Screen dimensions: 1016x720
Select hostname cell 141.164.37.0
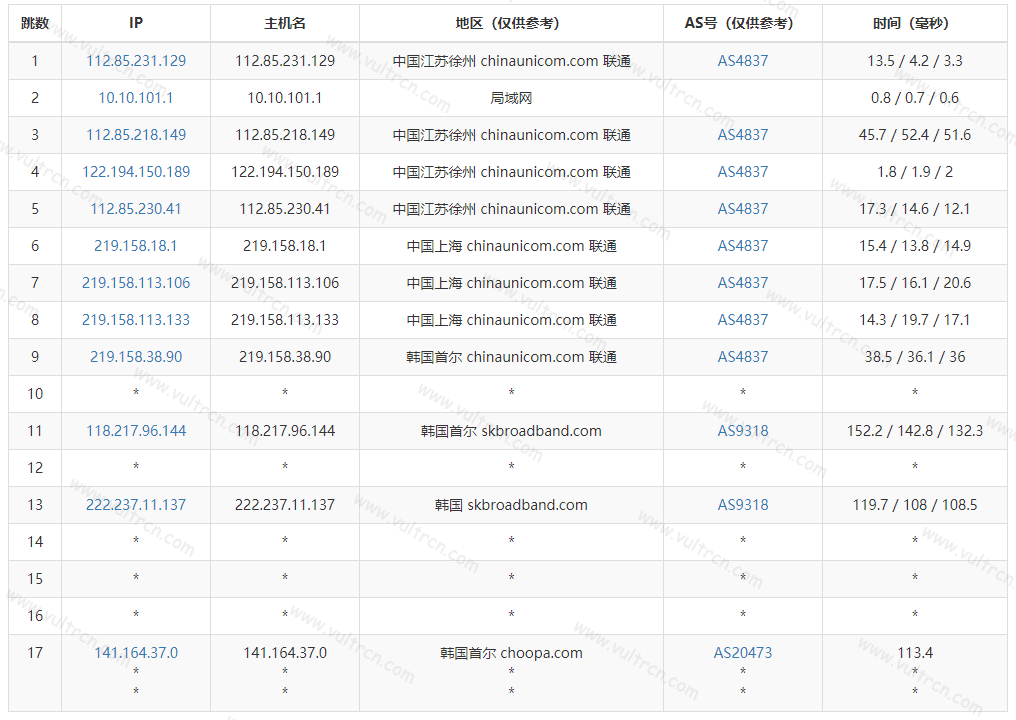pos(285,653)
